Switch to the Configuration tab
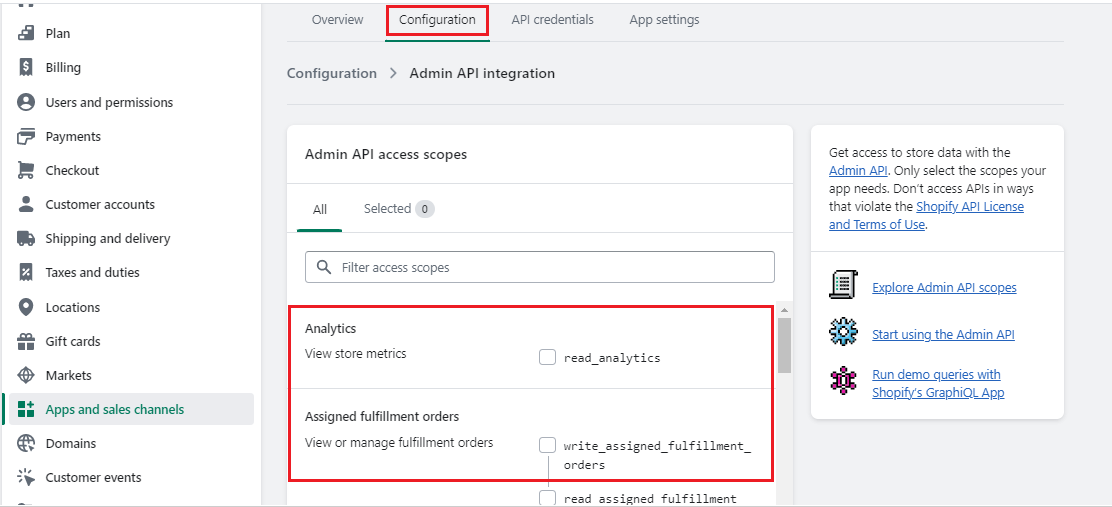 [437, 20]
